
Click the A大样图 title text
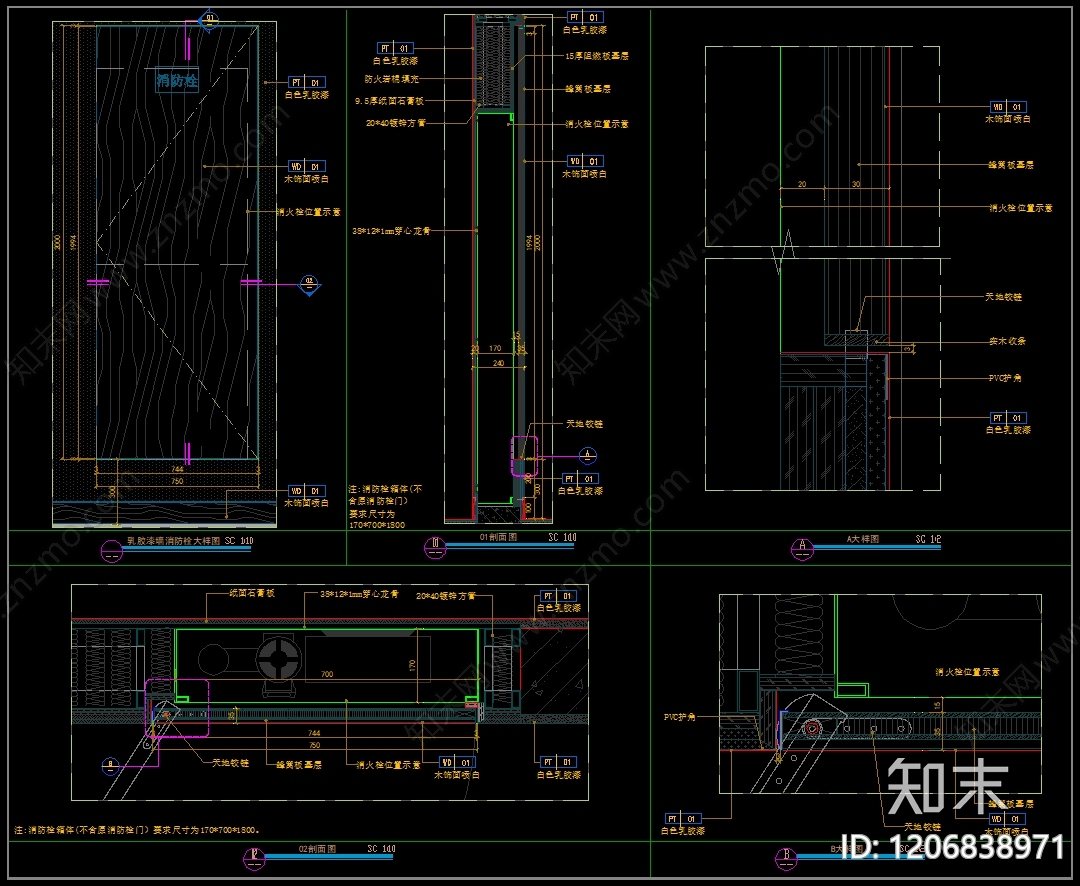pyautogui.click(x=862, y=539)
